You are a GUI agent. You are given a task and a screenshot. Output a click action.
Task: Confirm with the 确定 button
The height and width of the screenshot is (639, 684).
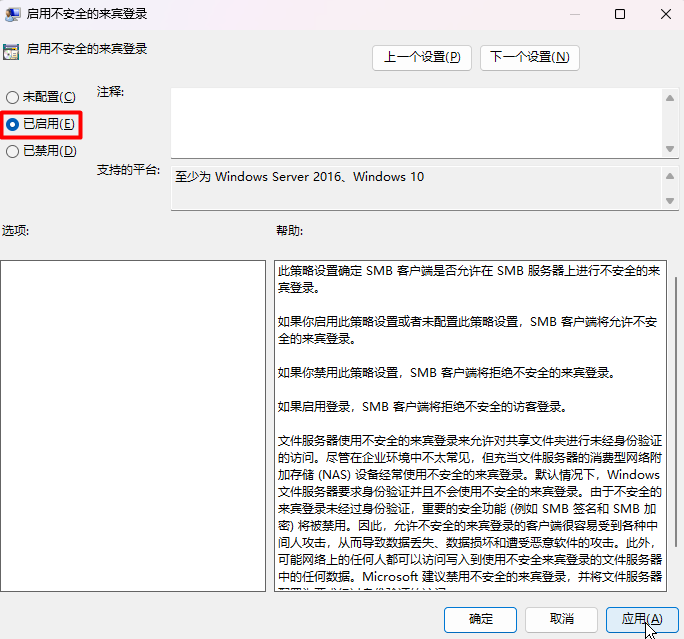[480, 619]
